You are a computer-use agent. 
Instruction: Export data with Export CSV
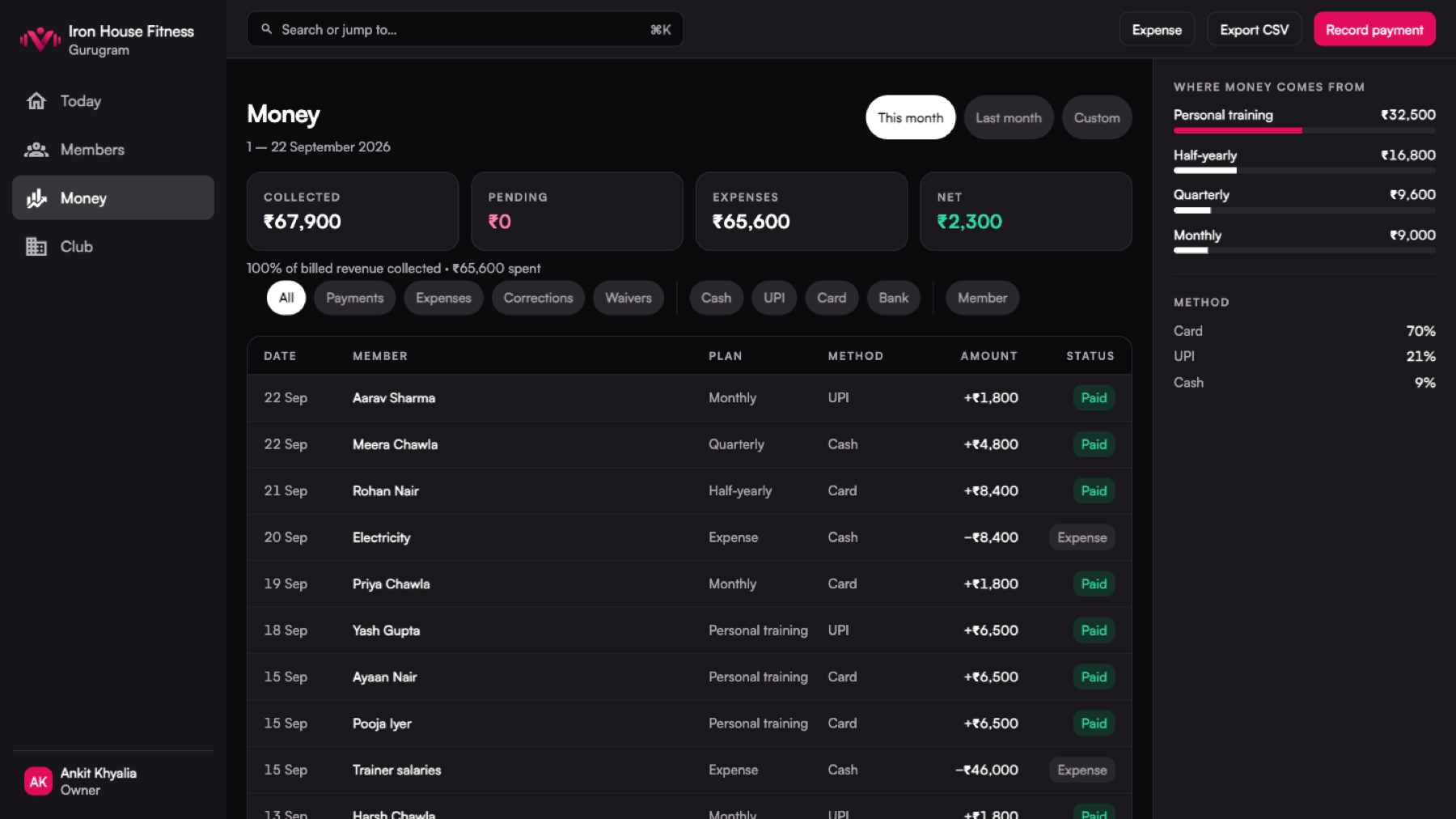pyautogui.click(x=1254, y=30)
